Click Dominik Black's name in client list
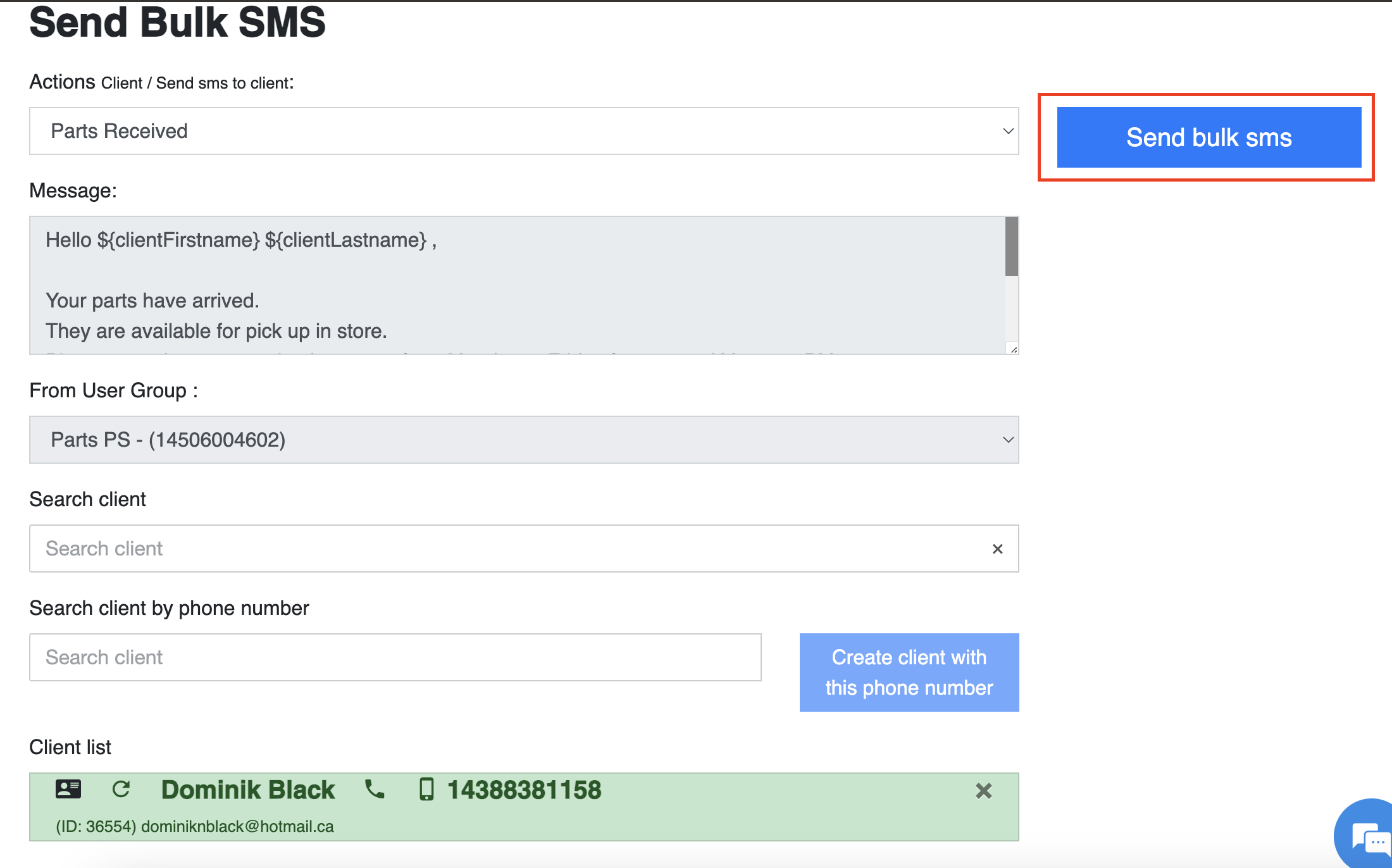 248,790
